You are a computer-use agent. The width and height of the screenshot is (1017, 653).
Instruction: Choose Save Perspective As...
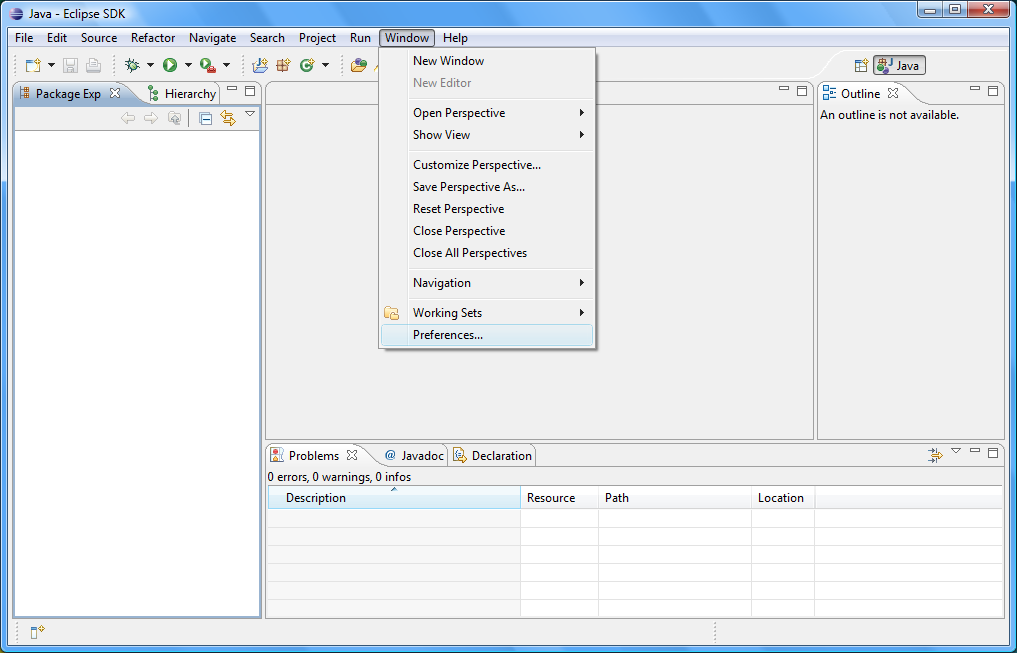click(486, 187)
